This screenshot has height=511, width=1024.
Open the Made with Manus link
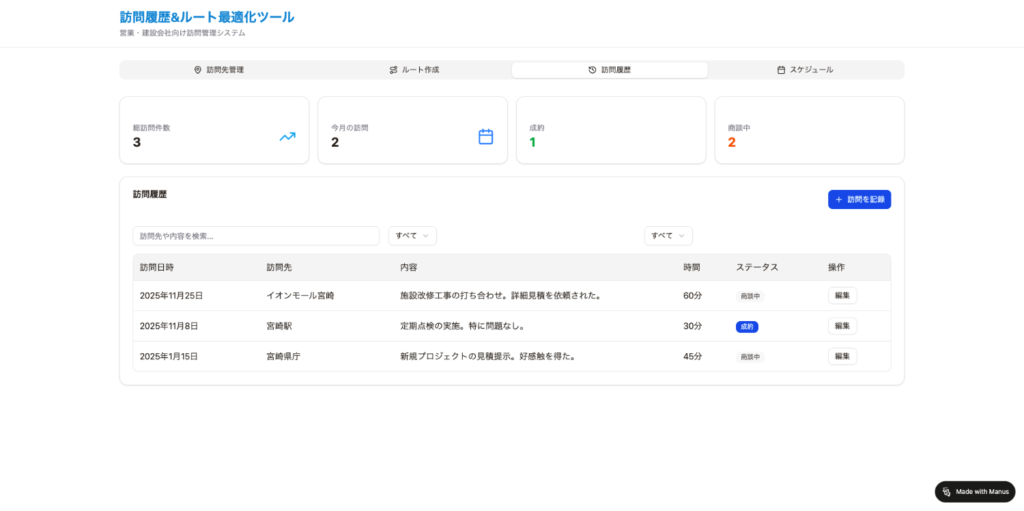980,492
